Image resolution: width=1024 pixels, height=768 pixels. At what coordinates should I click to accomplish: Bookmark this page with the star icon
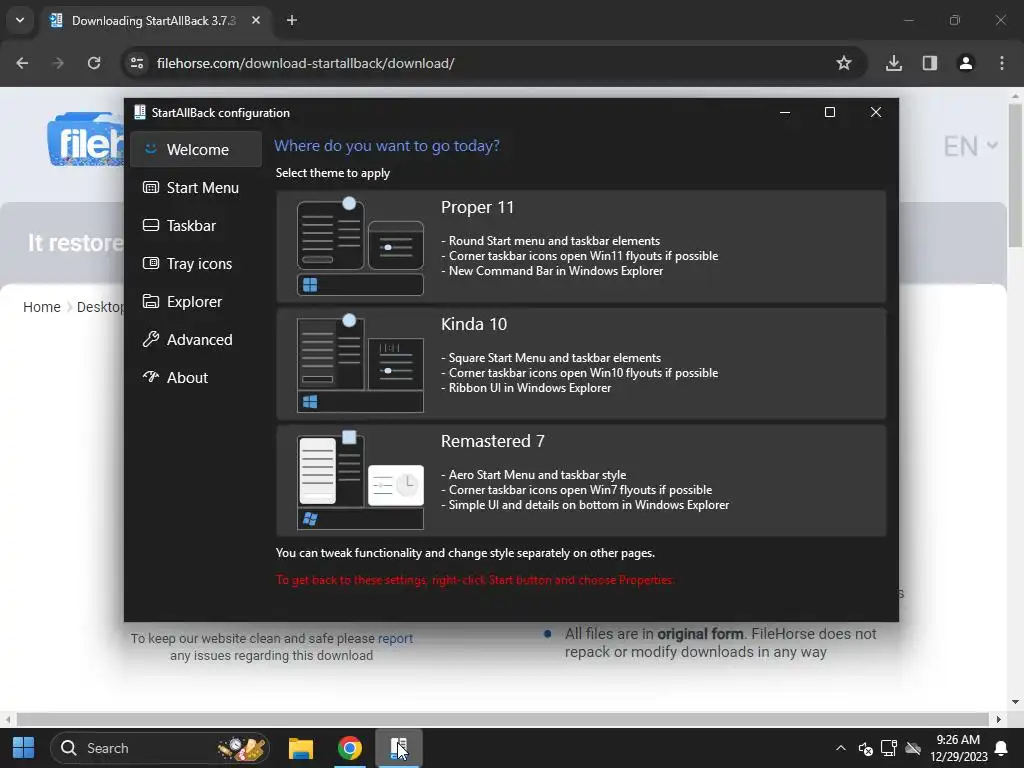click(844, 63)
